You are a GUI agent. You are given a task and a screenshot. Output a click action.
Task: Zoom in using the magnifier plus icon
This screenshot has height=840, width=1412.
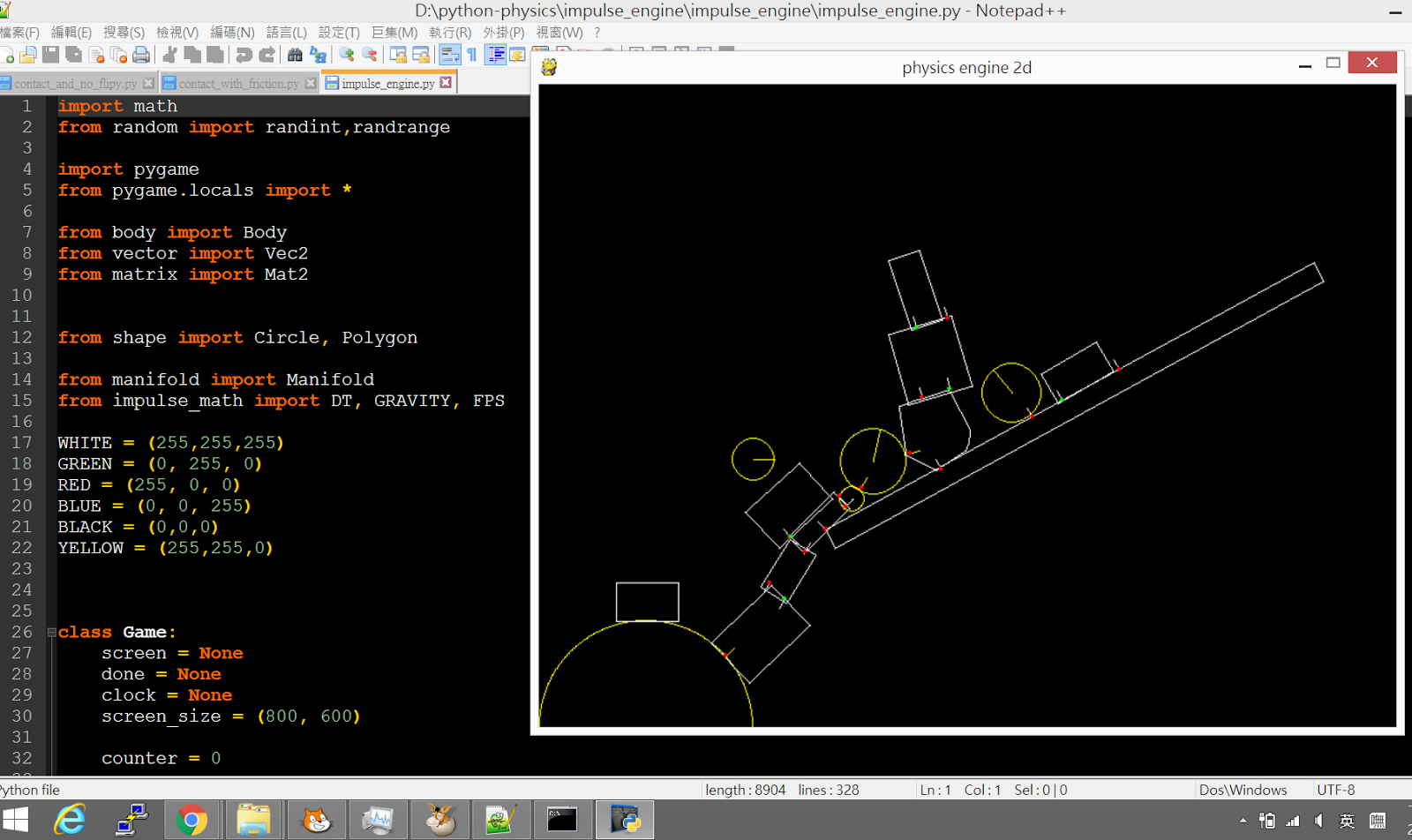347,56
